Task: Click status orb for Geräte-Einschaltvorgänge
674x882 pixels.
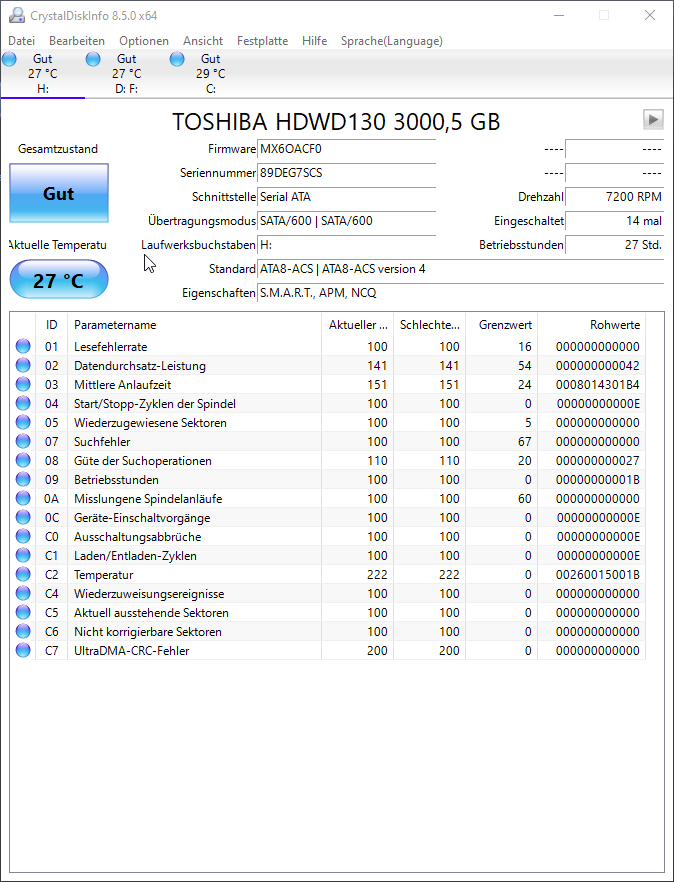Action: [x=23, y=517]
